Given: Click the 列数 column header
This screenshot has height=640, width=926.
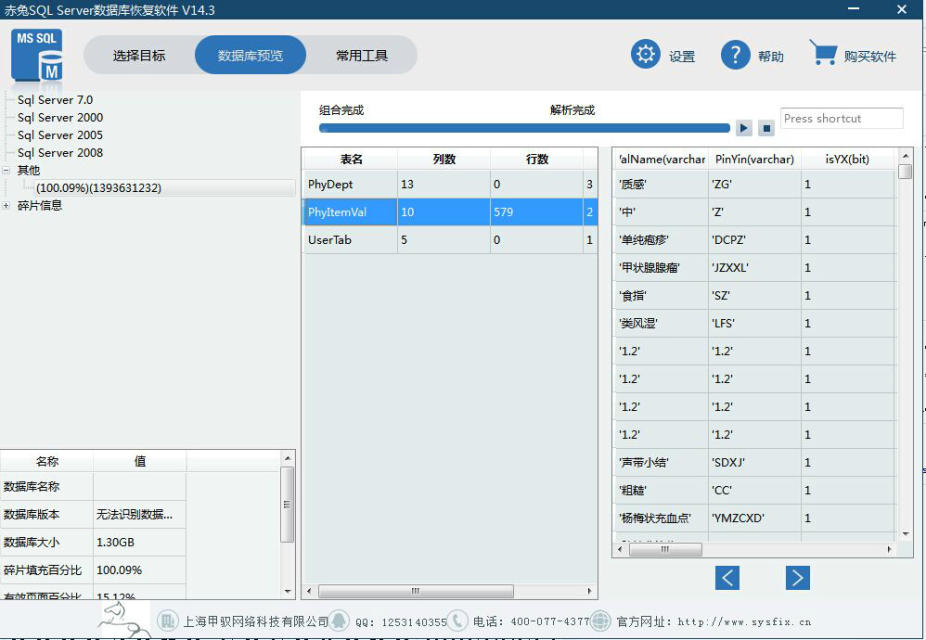Looking at the screenshot, I should (x=444, y=159).
